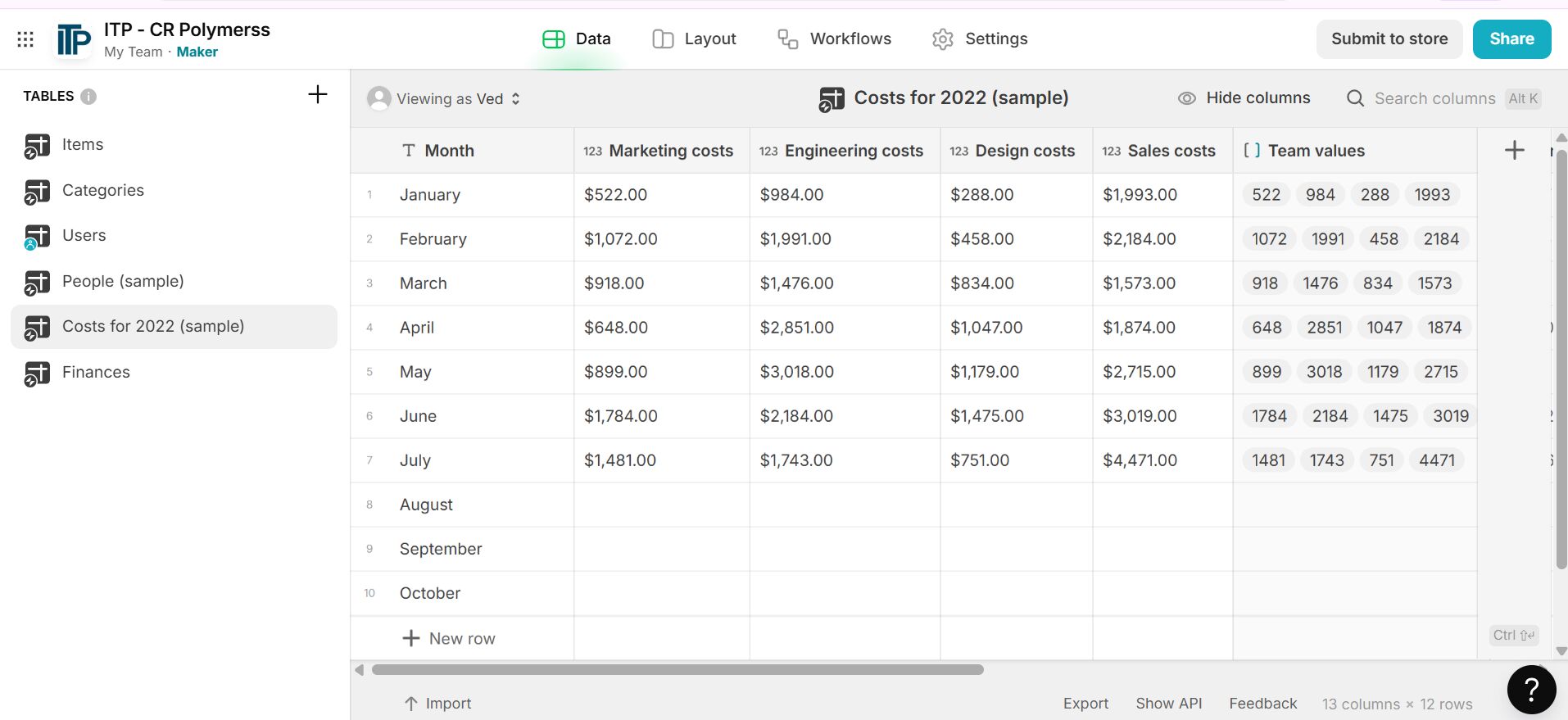Add a New row to the table
Image resolution: width=1568 pixels, height=720 pixels.
(449, 639)
